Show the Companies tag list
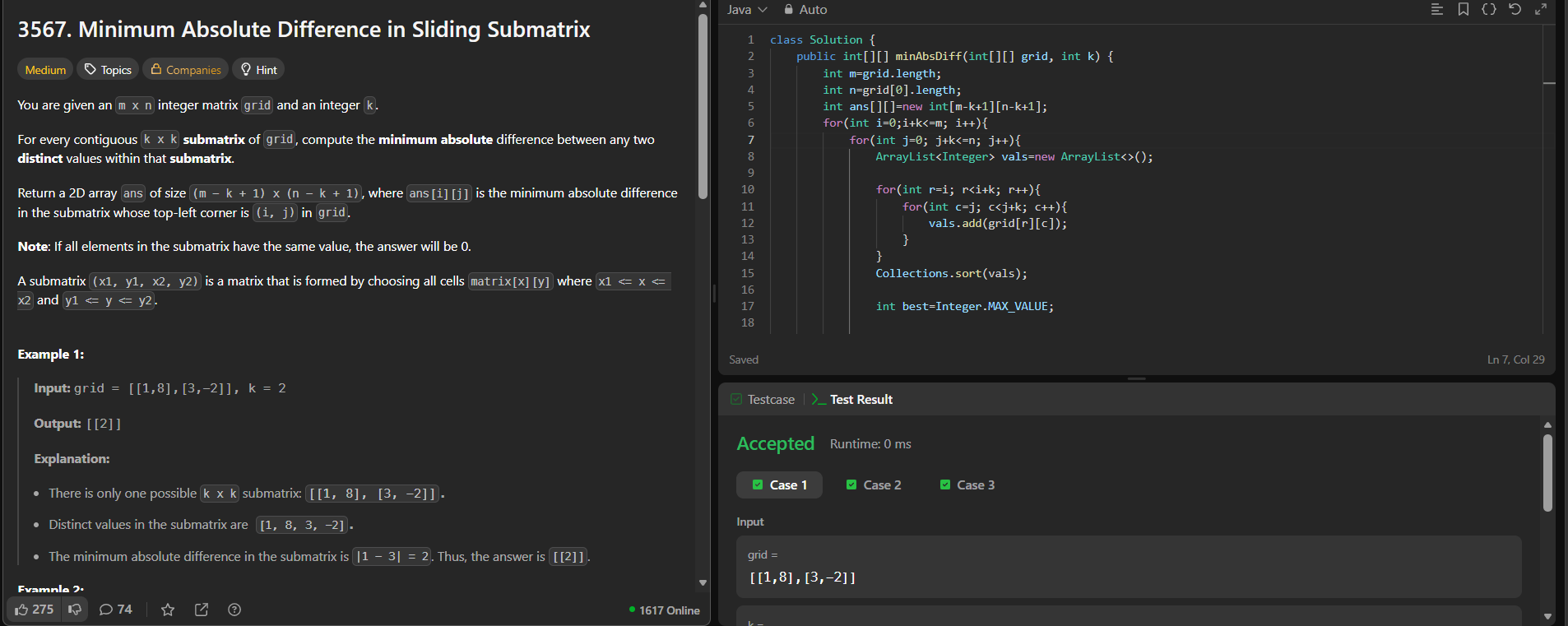This screenshot has width=1568, height=626. (185, 70)
